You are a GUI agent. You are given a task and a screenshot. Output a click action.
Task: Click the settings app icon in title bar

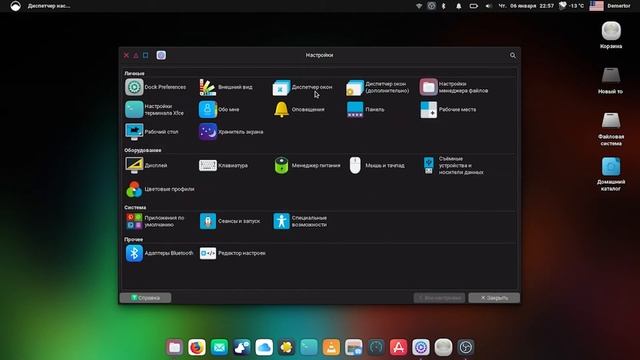(x=161, y=55)
